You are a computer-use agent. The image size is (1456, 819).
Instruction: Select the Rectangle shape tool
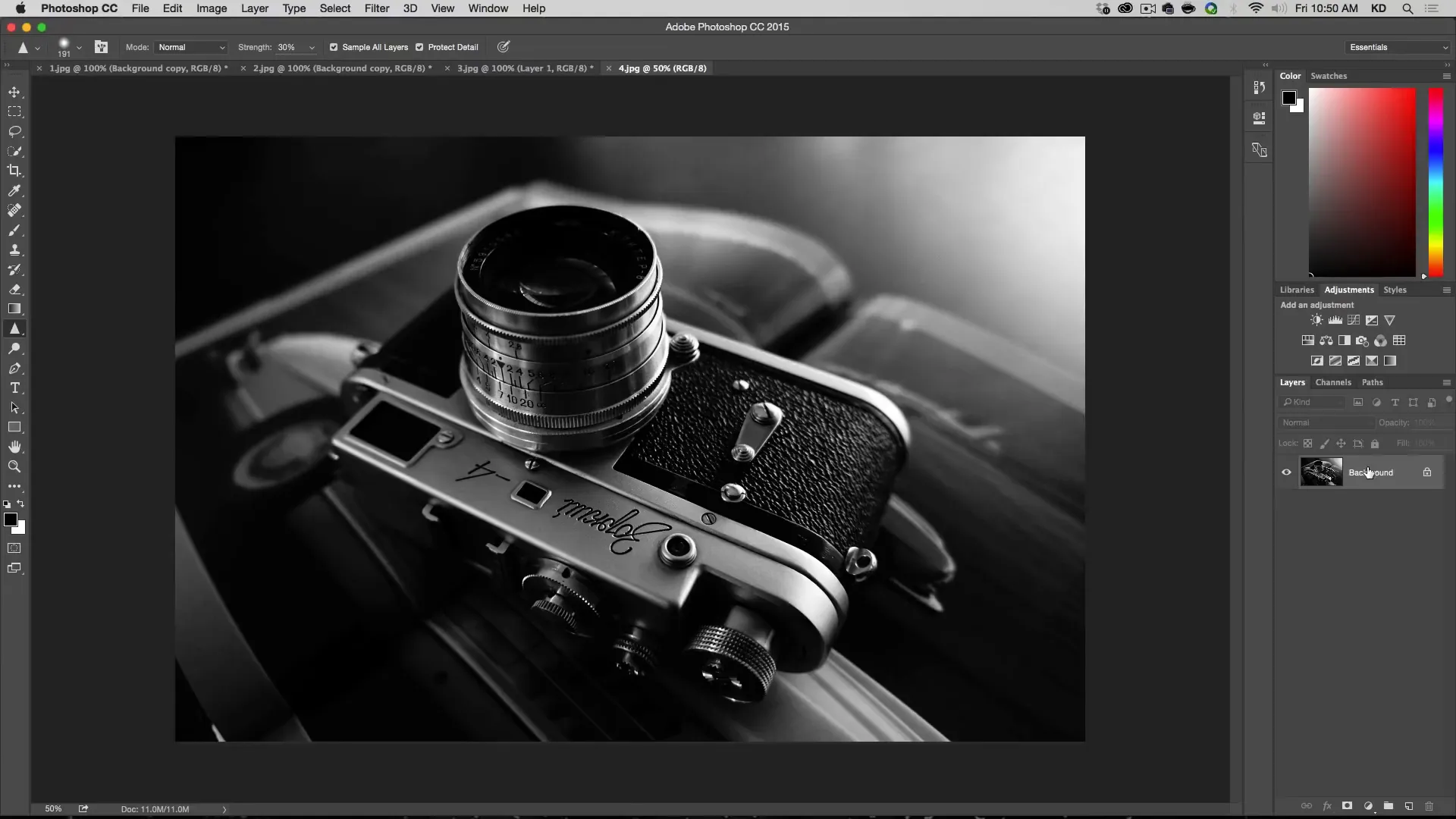click(14, 427)
